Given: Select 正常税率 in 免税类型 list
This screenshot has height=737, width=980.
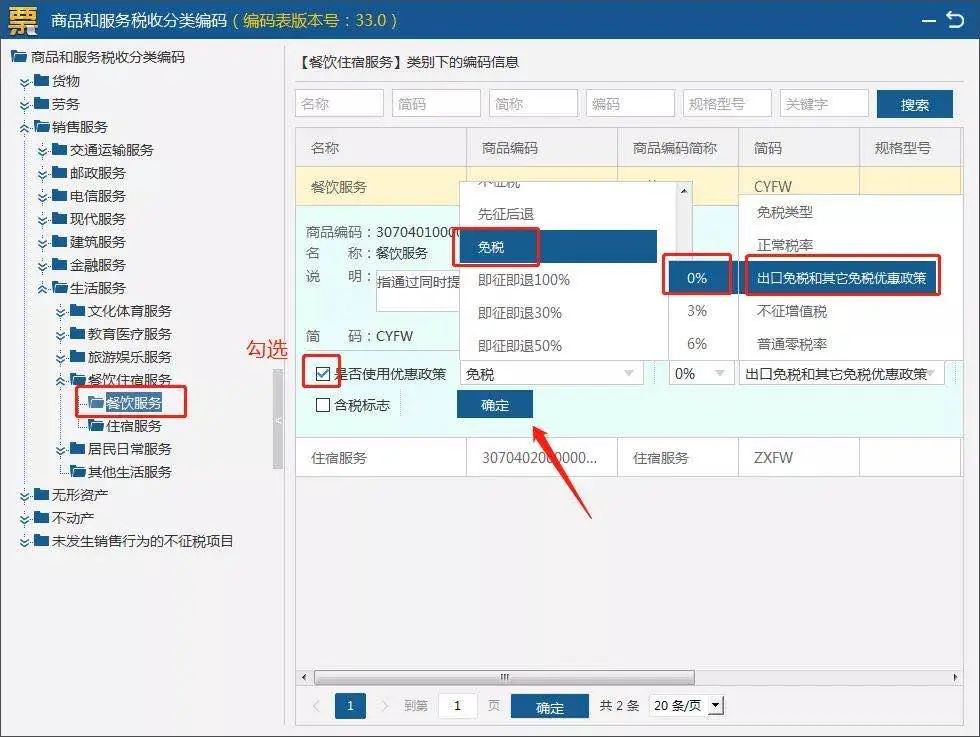Looking at the screenshot, I should [x=785, y=245].
